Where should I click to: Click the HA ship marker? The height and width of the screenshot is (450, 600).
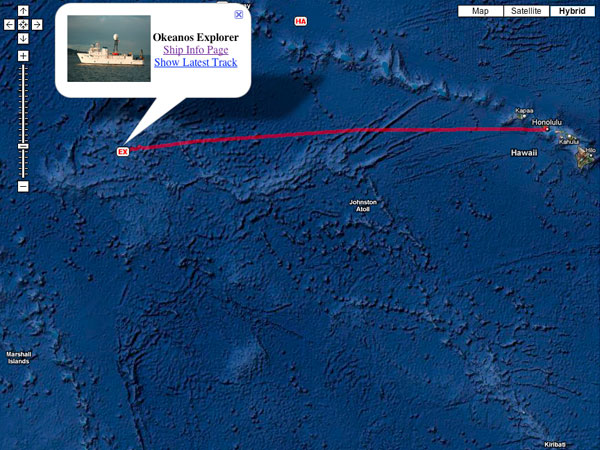point(301,21)
